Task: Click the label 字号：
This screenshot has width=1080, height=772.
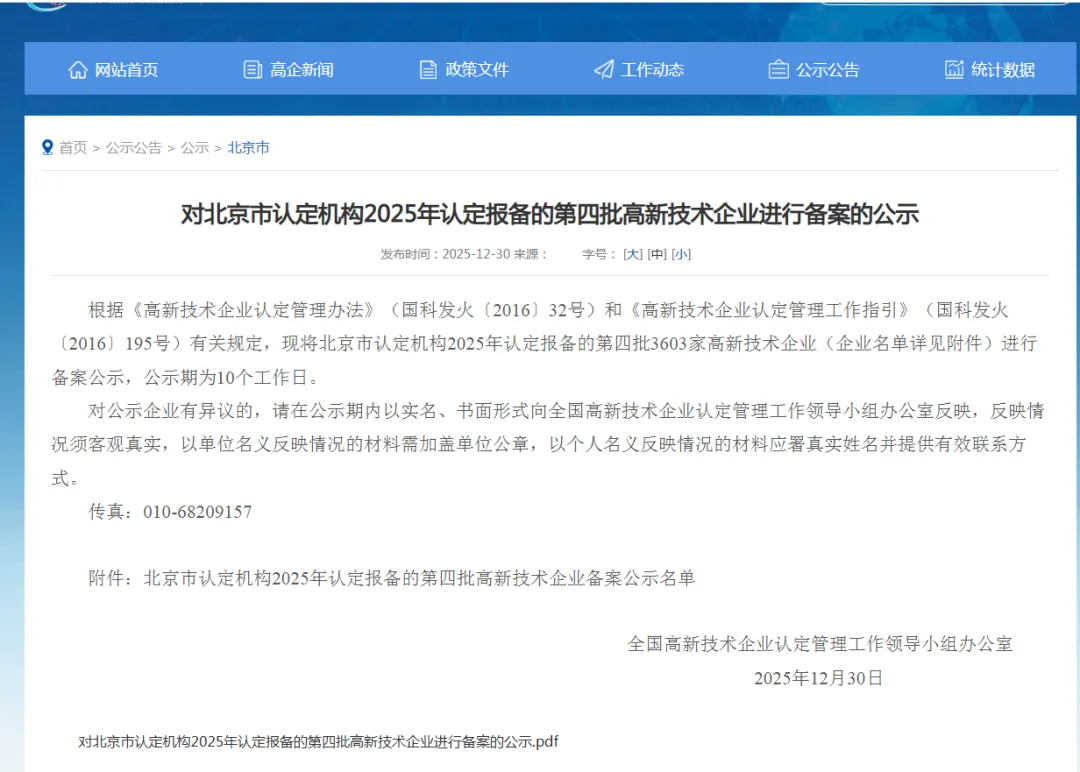Action: pos(599,254)
